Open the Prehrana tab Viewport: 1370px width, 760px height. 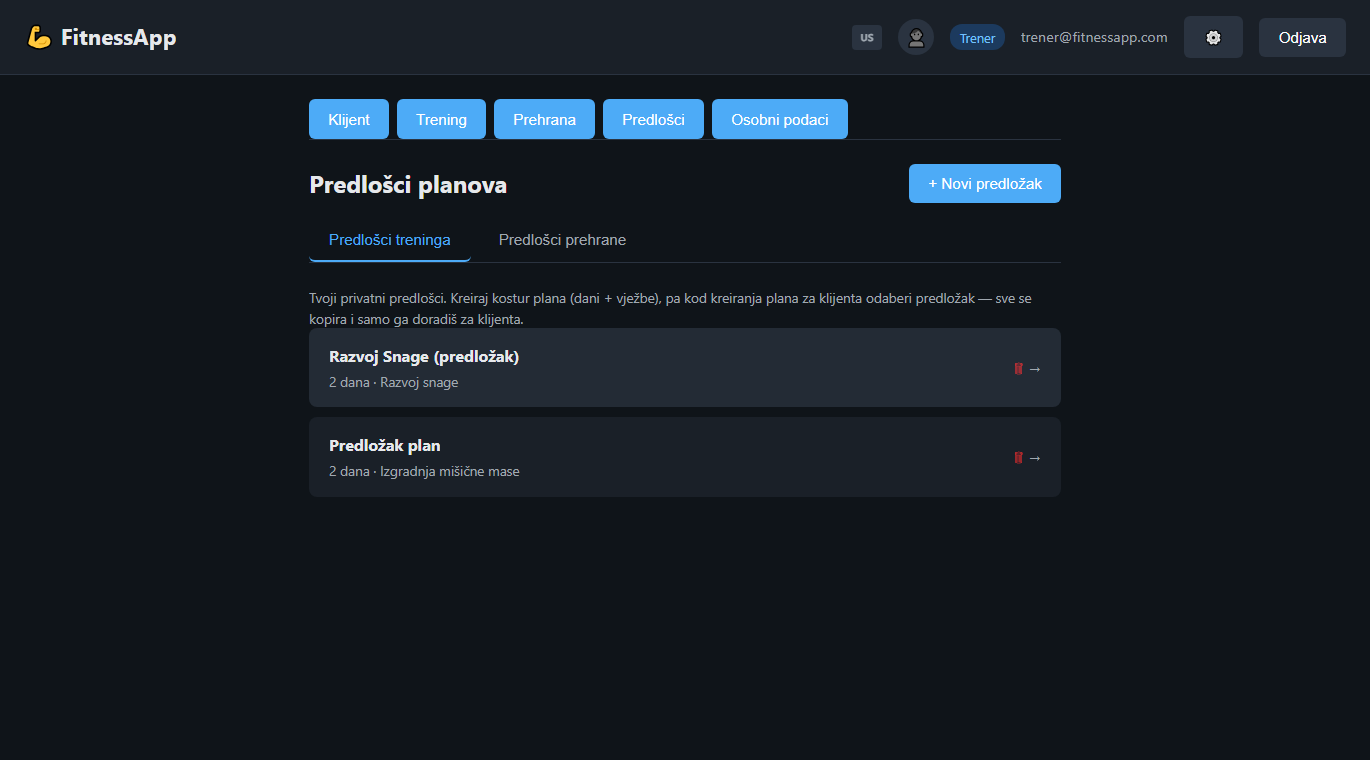pyautogui.click(x=544, y=119)
